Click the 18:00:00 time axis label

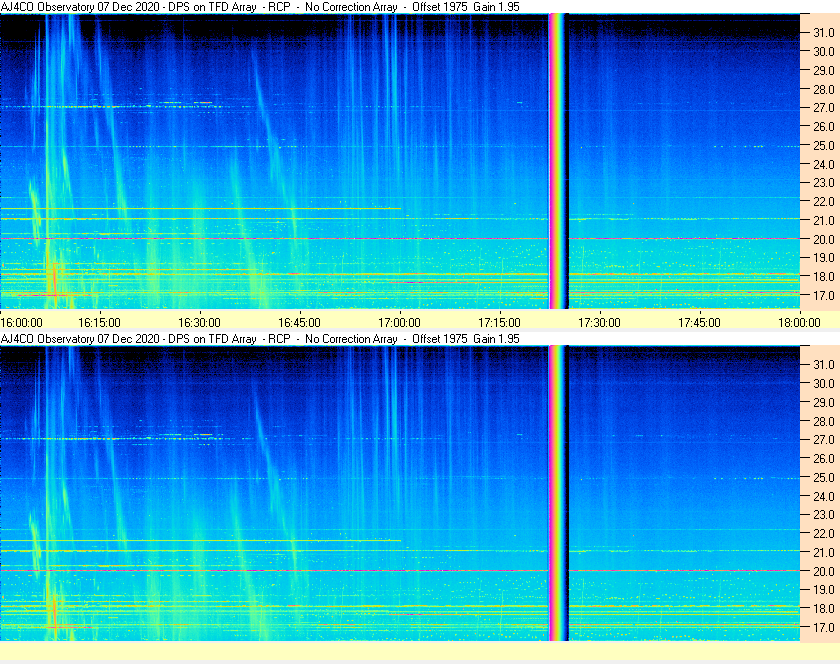799,323
